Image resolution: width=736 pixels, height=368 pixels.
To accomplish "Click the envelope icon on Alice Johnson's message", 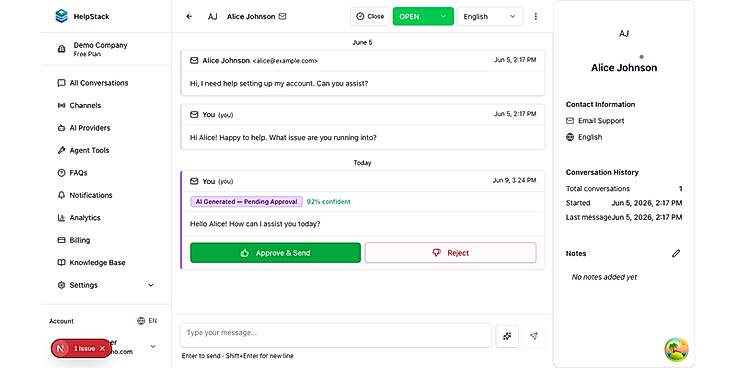I will click(x=194, y=61).
